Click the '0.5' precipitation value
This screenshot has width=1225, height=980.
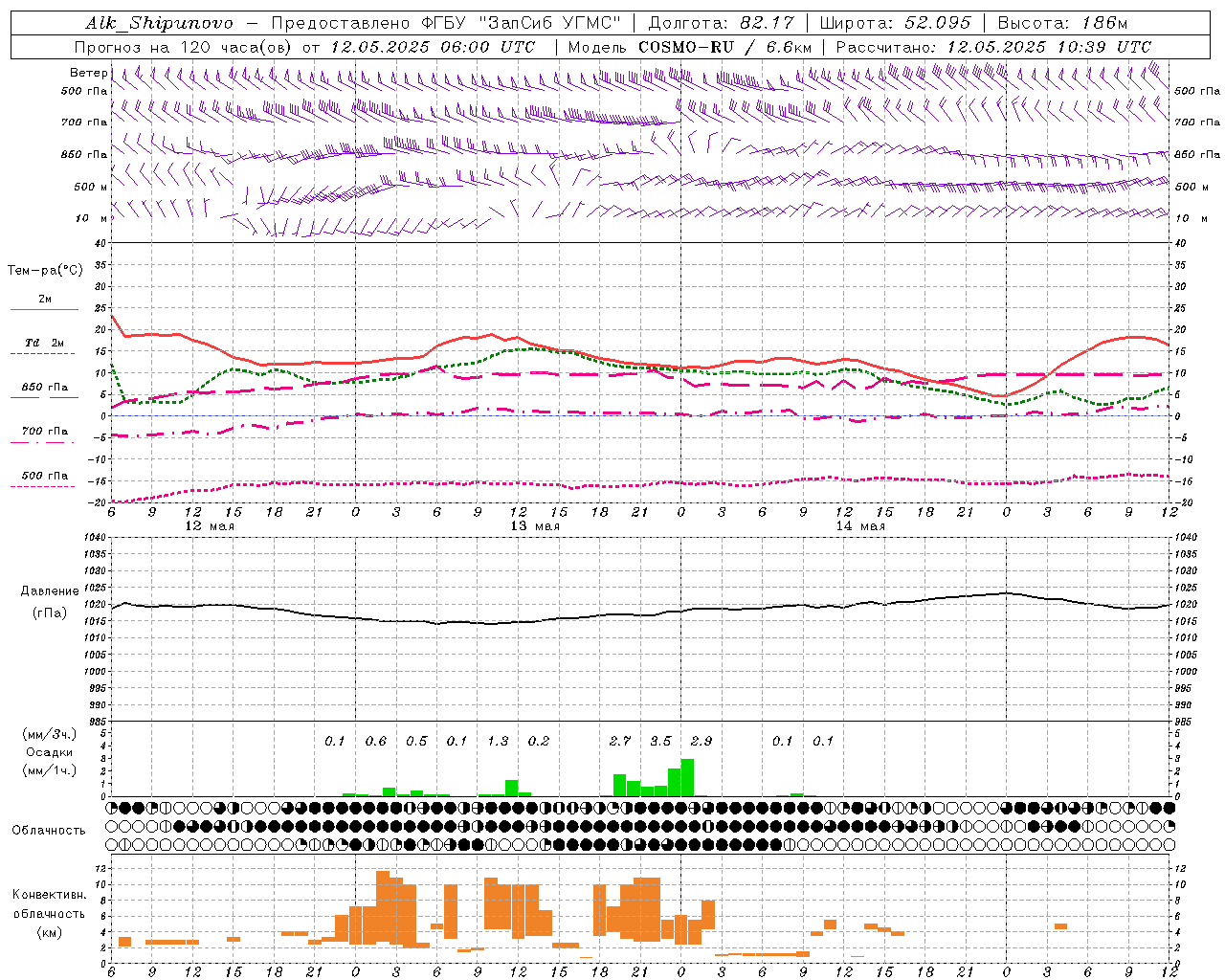(416, 742)
